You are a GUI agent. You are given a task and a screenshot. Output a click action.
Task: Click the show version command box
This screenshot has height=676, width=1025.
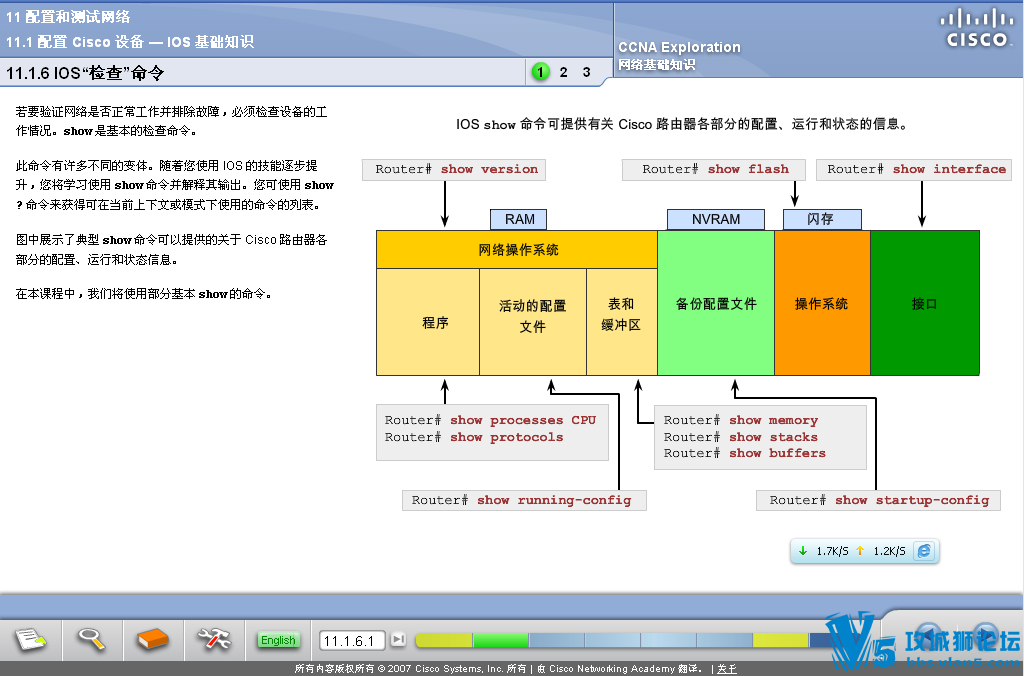[x=454, y=169]
